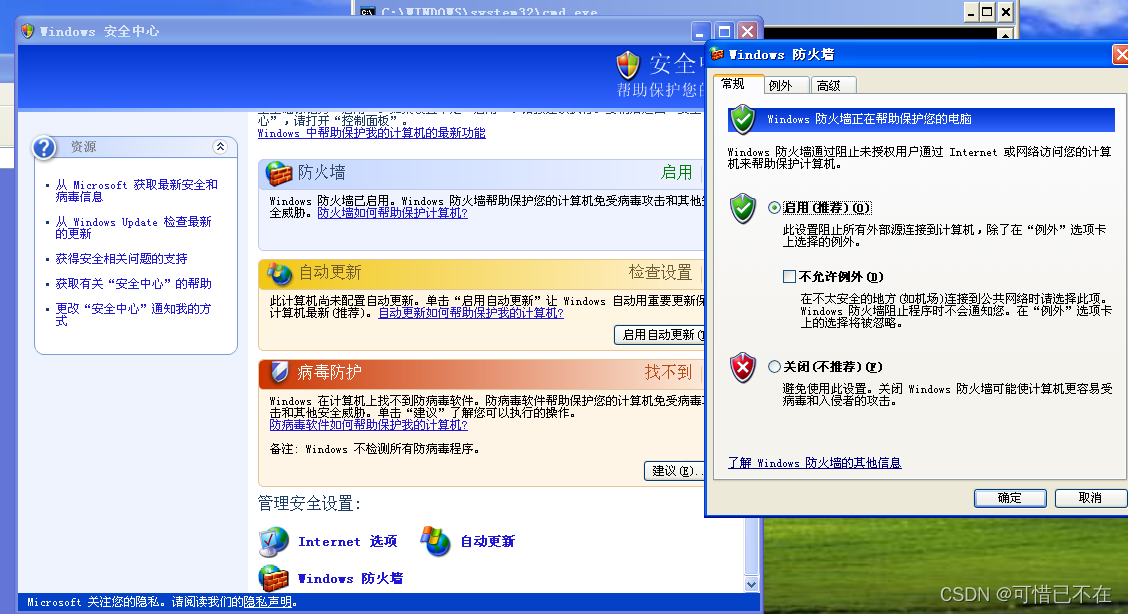Click the 自动更新 icon under 管理安全设置
This screenshot has height=614, width=1128.
click(434, 541)
